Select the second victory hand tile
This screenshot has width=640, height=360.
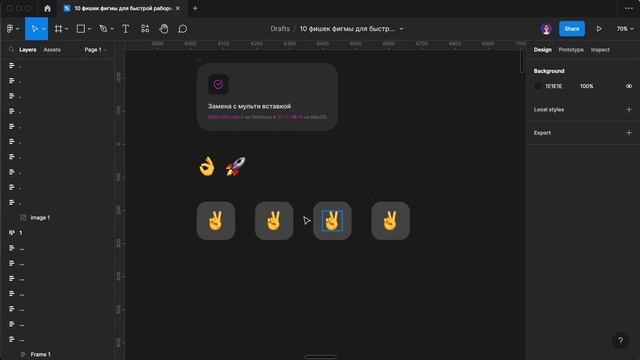click(274, 221)
